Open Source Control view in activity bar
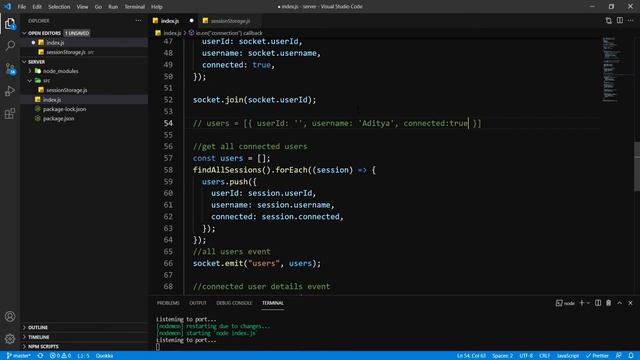This screenshot has width=640, height=360. click(10, 68)
